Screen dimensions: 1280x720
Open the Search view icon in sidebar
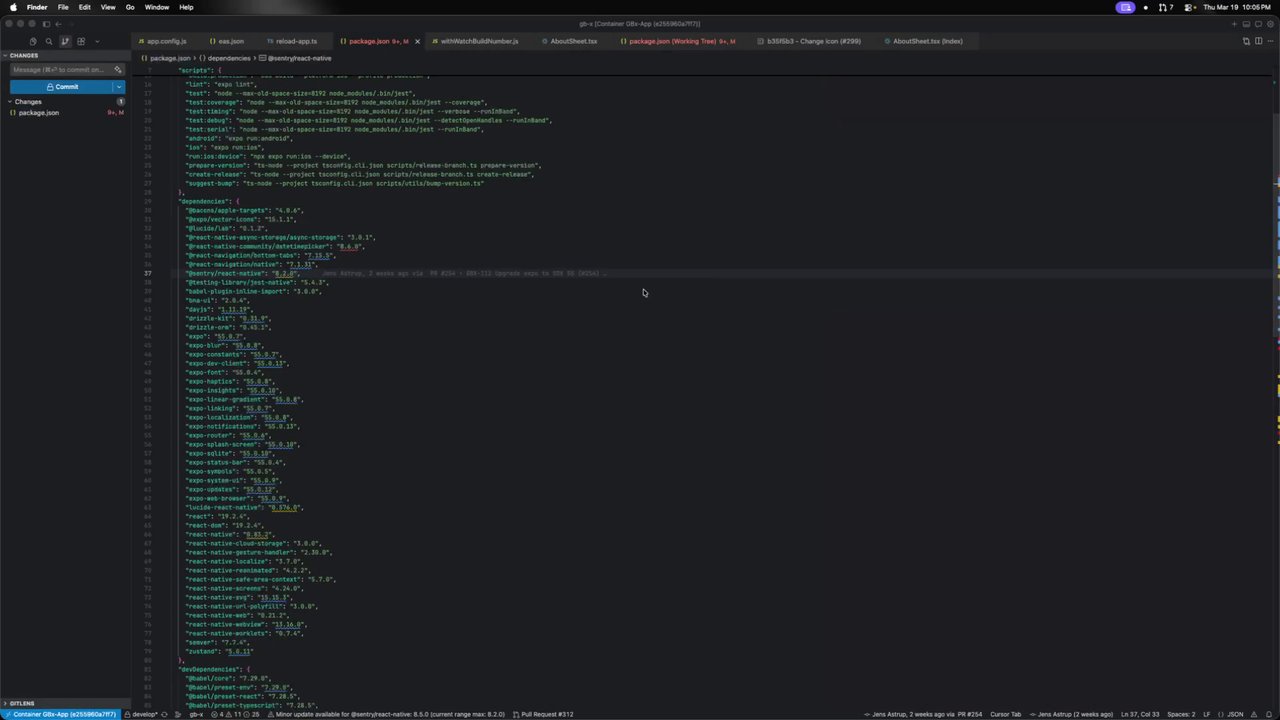[49, 41]
